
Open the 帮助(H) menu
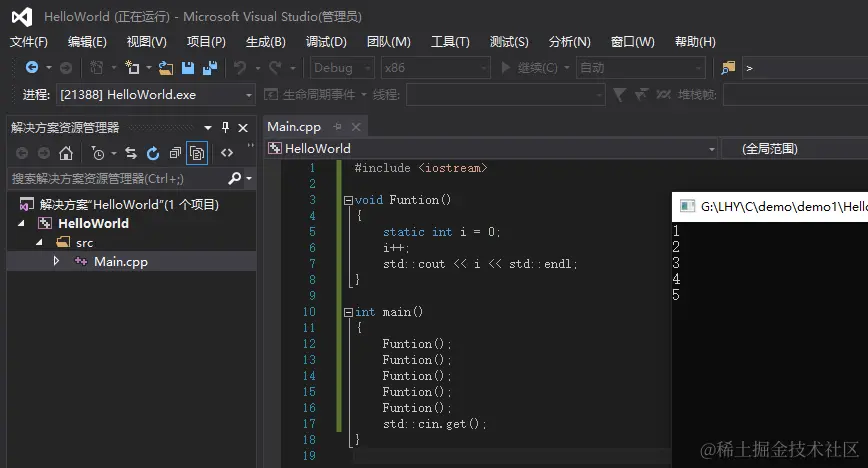(x=695, y=42)
